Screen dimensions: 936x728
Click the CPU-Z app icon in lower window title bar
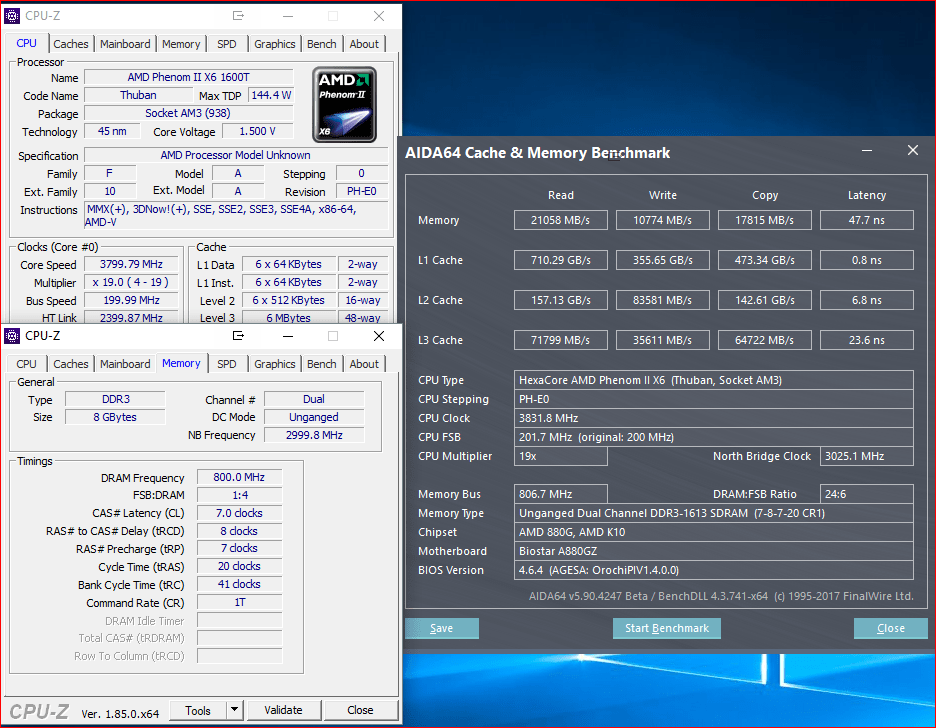pyautogui.click(x=12, y=336)
